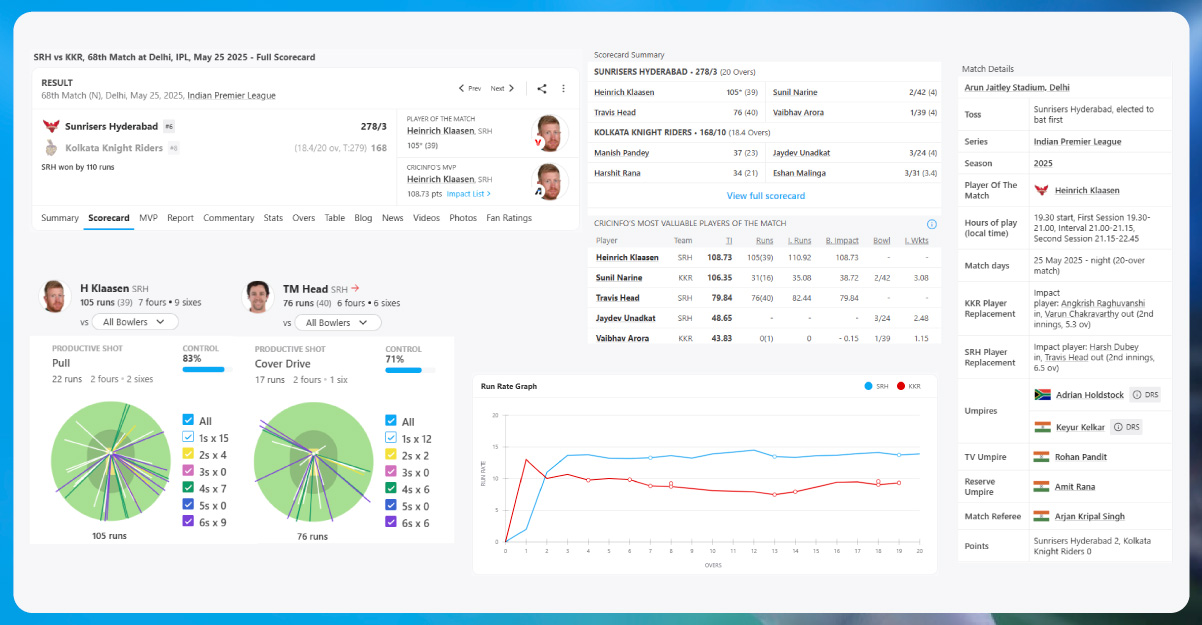Click the Sunrisers Hyderabad team logo
Screen dimensions: 1202x625
point(51,126)
